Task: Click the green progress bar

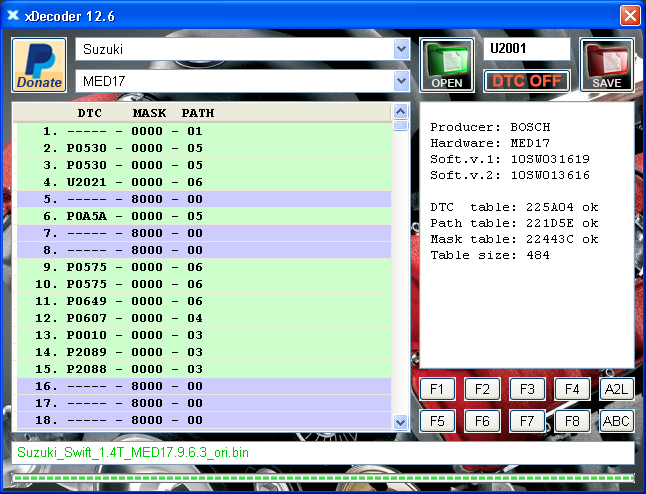Action: 323,478
